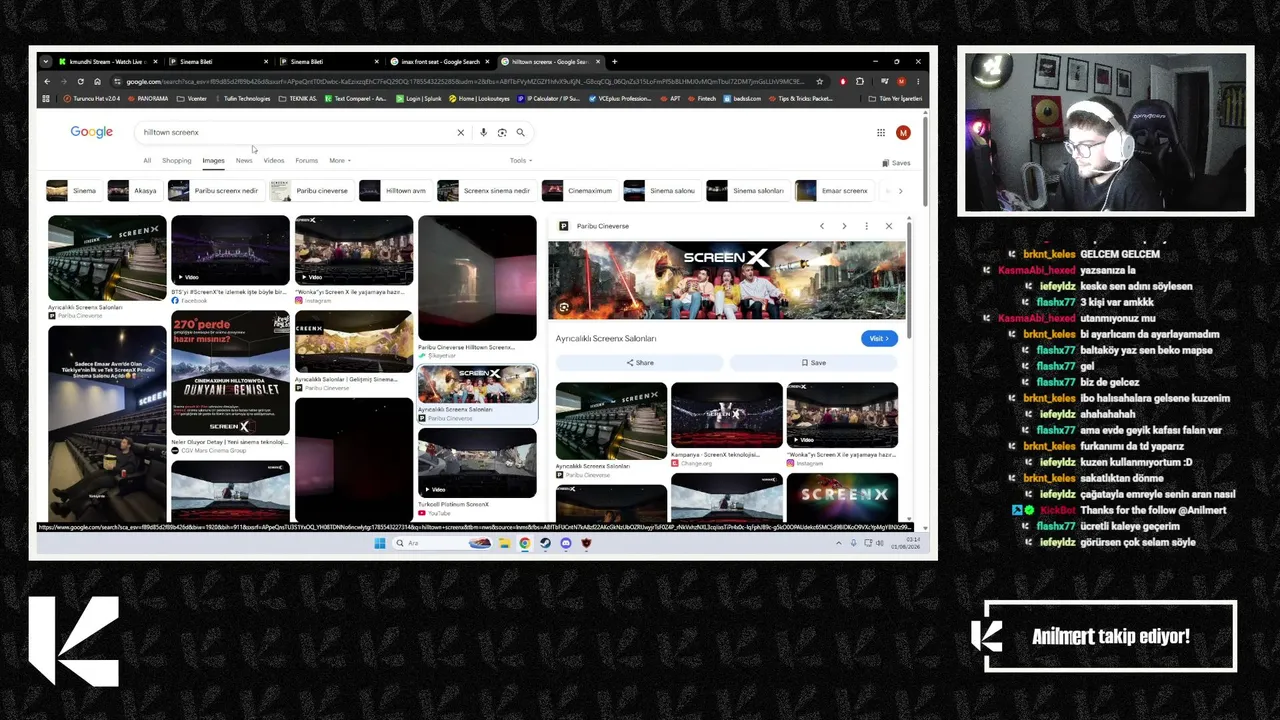Show the next image in the preview panel

pos(844,226)
